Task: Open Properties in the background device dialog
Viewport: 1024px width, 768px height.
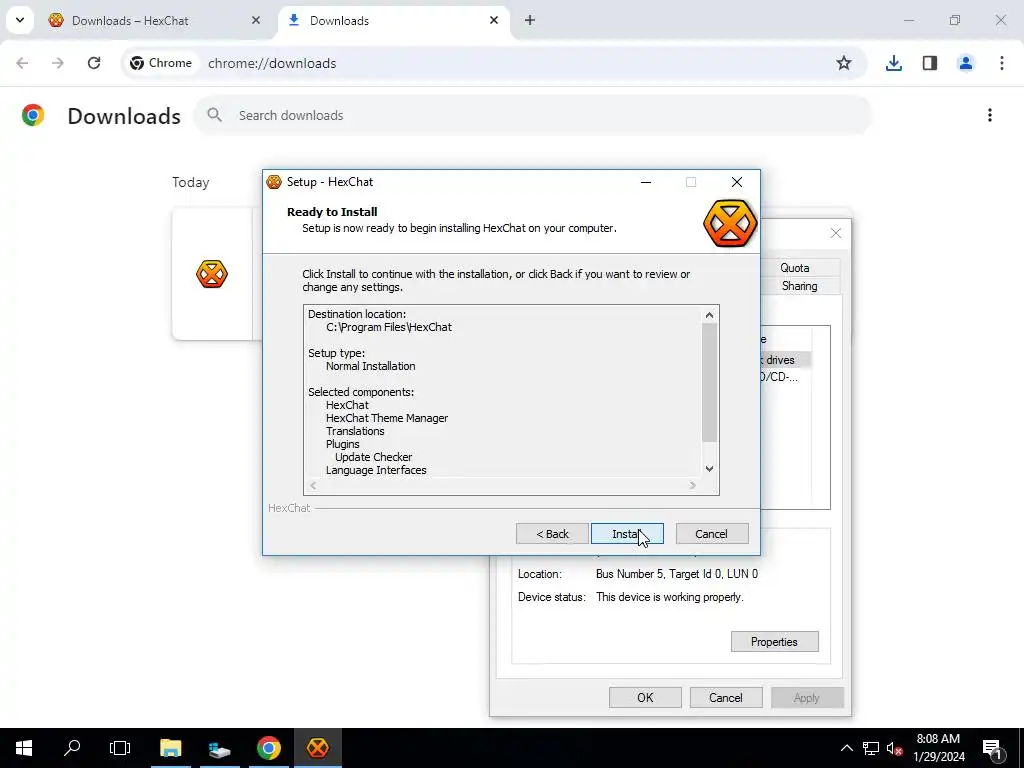Action: coord(775,641)
